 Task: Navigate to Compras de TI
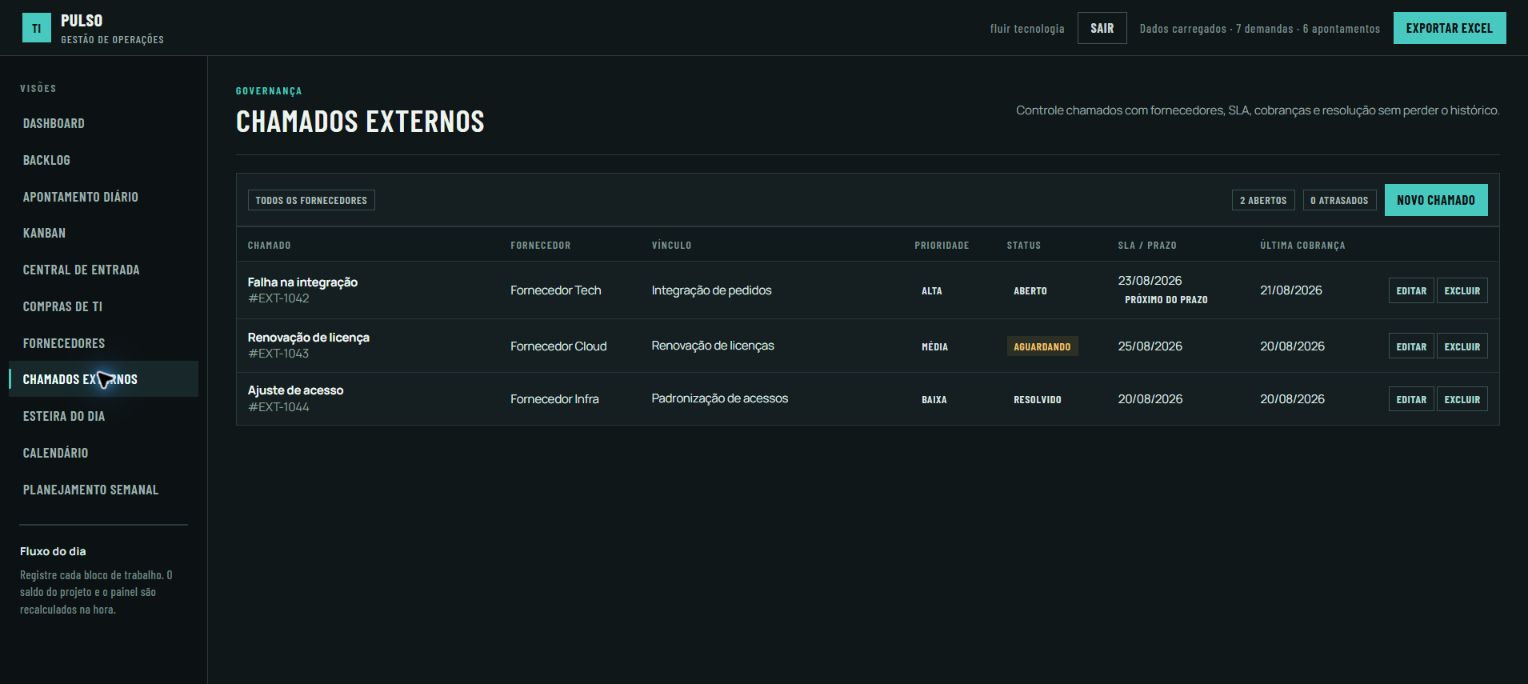62,306
